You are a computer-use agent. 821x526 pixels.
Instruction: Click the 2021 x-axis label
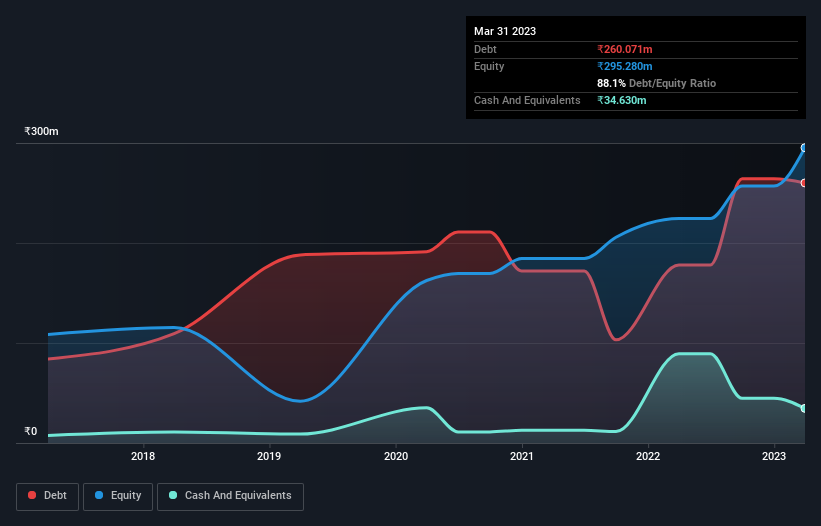coord(522,456)
